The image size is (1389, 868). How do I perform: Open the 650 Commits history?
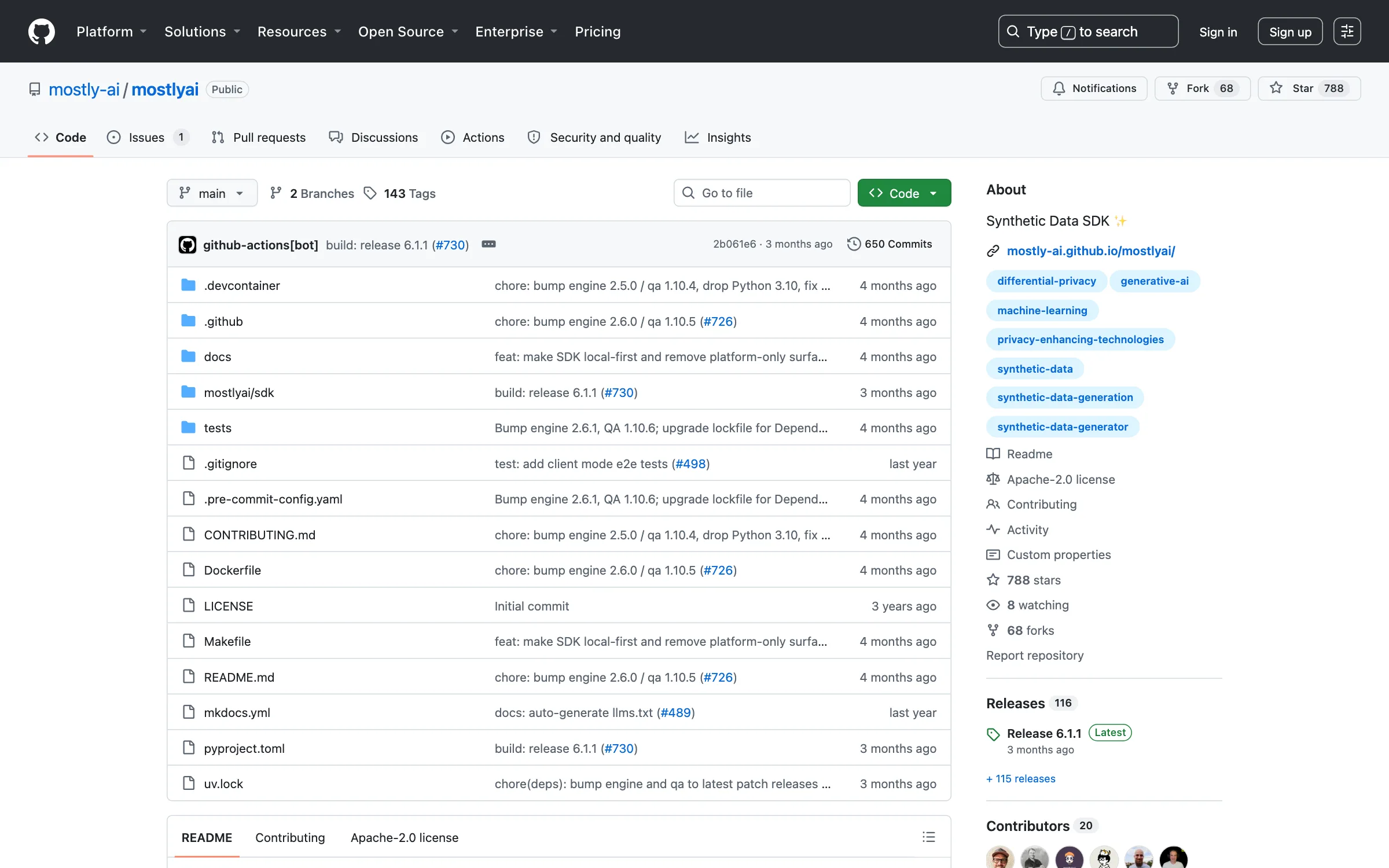890,244
